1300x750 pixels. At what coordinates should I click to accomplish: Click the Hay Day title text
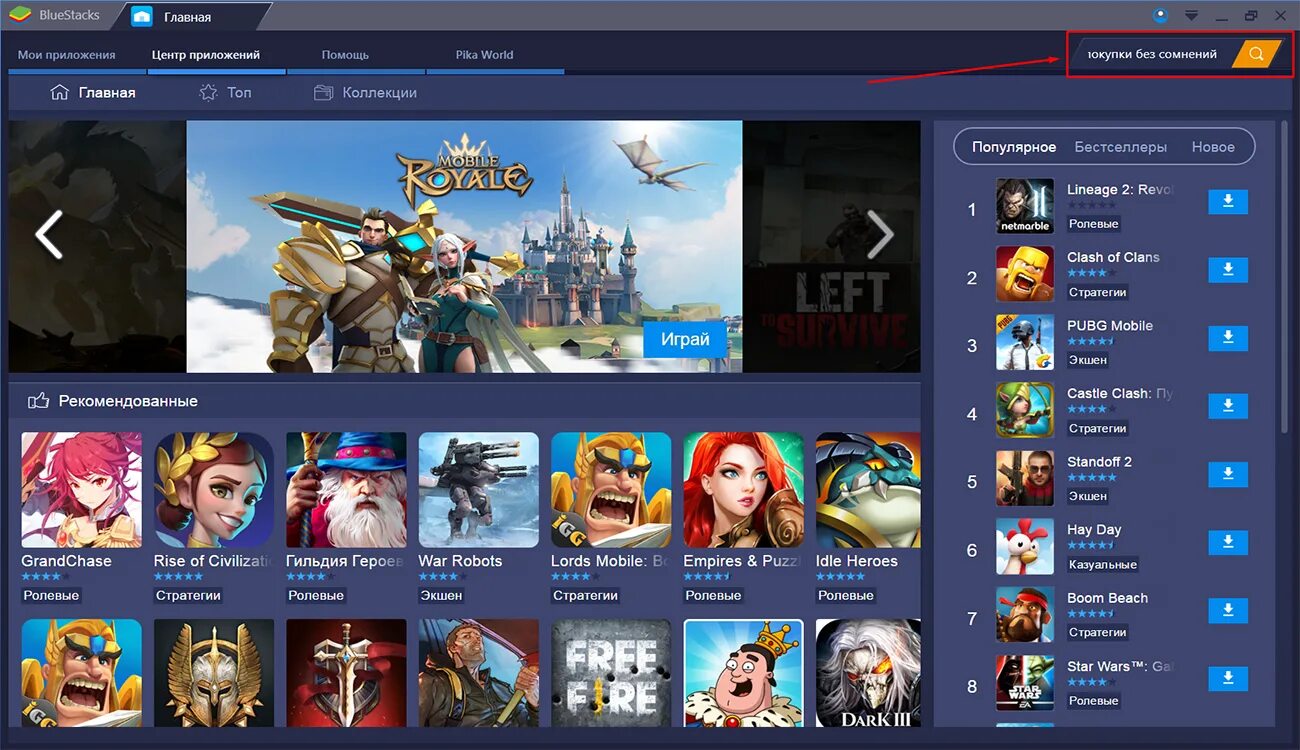coord(1094,530)
